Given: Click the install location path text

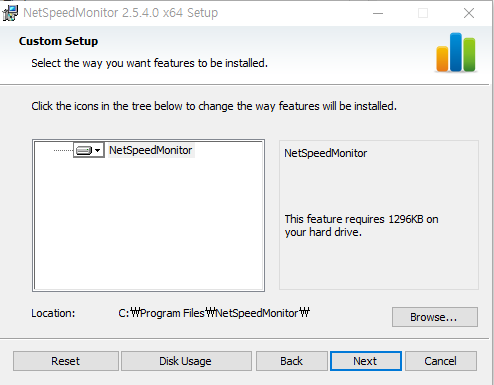Looking at the screenshot, I should point(214,313).
